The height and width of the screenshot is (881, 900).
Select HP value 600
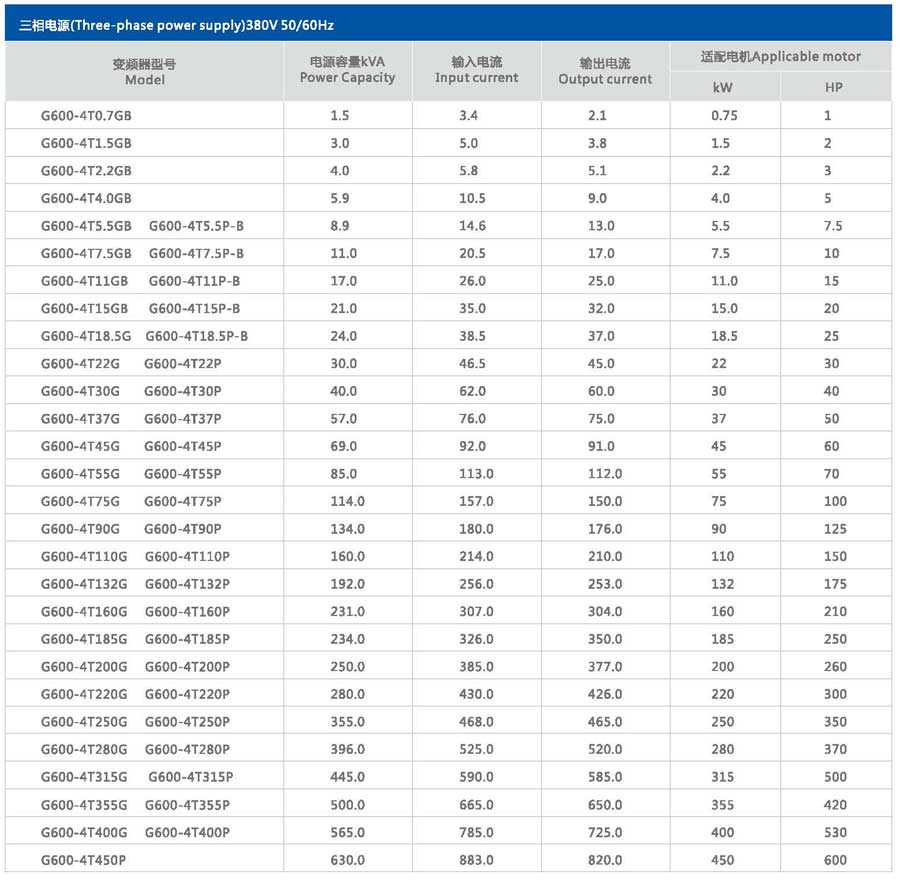pyautogui.click(x=835, y=860)
